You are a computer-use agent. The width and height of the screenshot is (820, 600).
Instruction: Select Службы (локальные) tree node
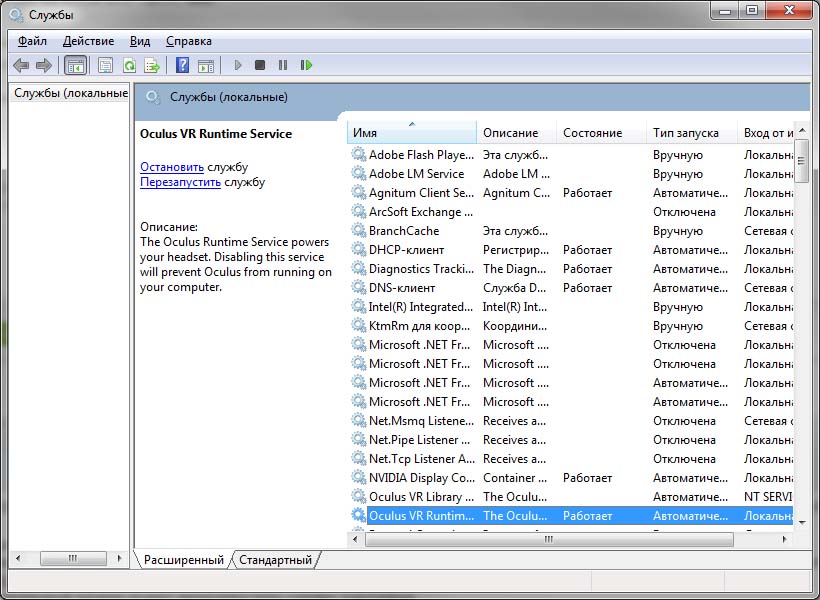(x=71, y=93)
